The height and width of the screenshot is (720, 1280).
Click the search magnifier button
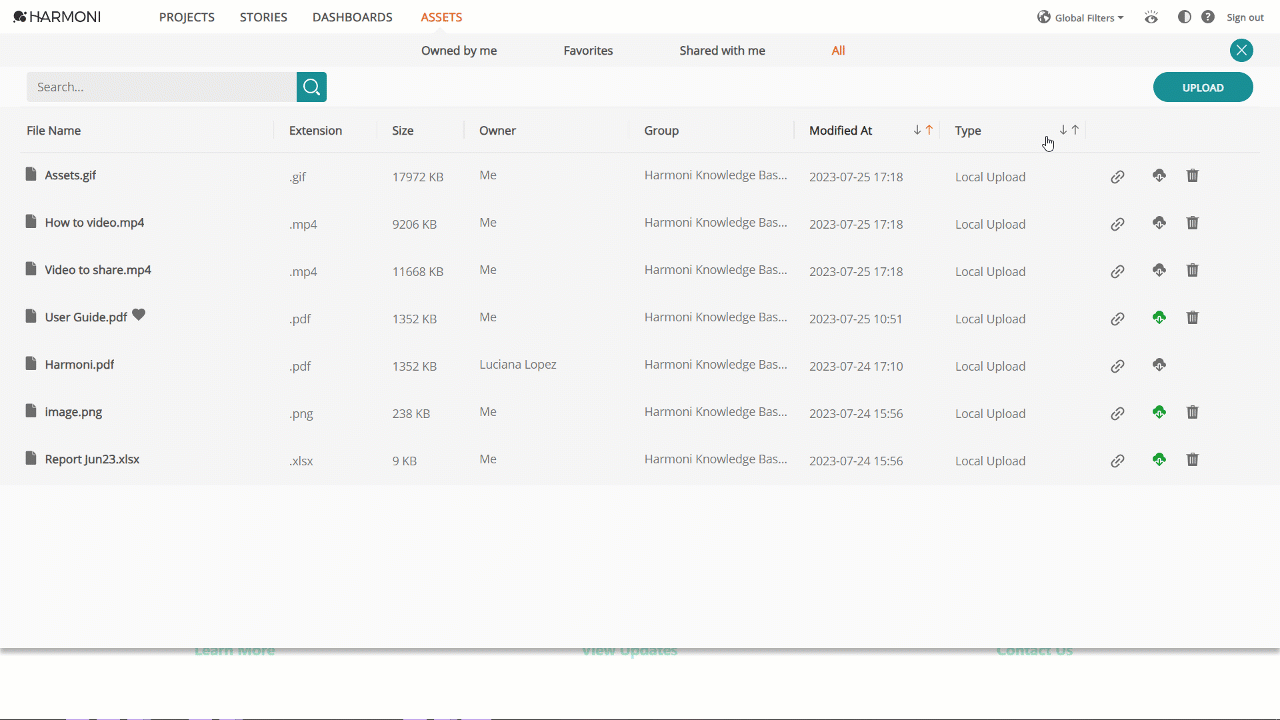[x=312, y=87]
